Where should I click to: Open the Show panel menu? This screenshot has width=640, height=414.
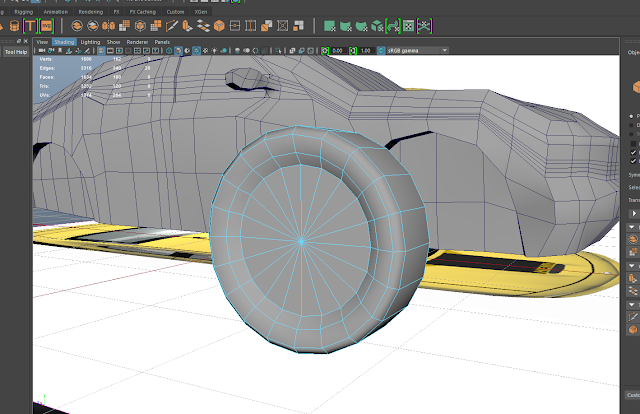[x=113, y=42]
